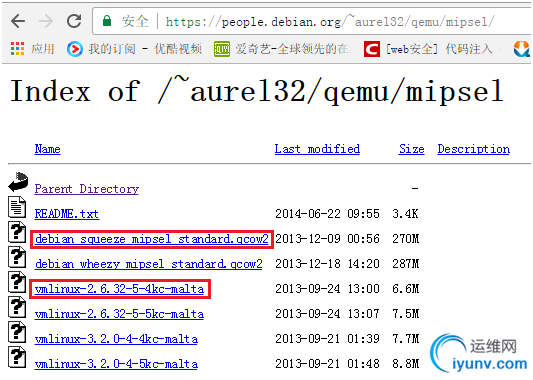This screenshot has height=380, width=533.
Task: Open the 应用 bookmark label
Action: [x=42, y=49]
